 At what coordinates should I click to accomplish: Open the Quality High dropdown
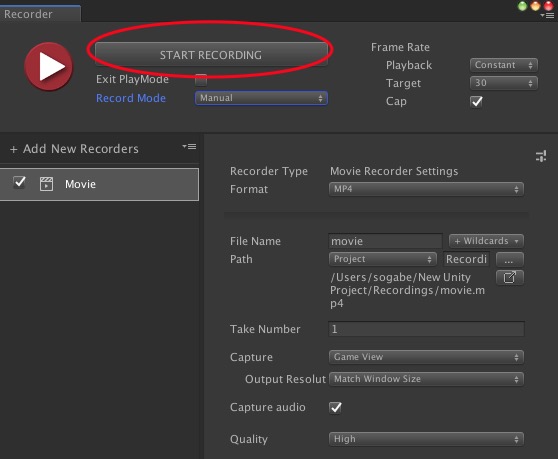click(x=426, y=439)
